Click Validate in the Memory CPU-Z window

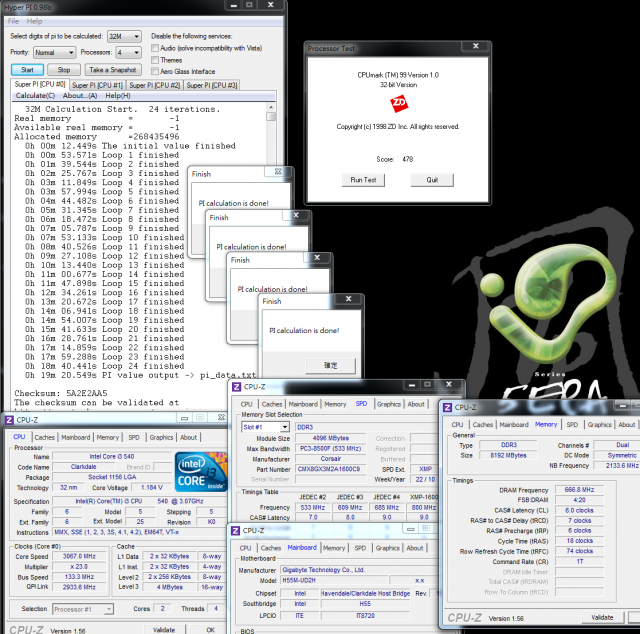pyautogui.click(x=602, y=617)
